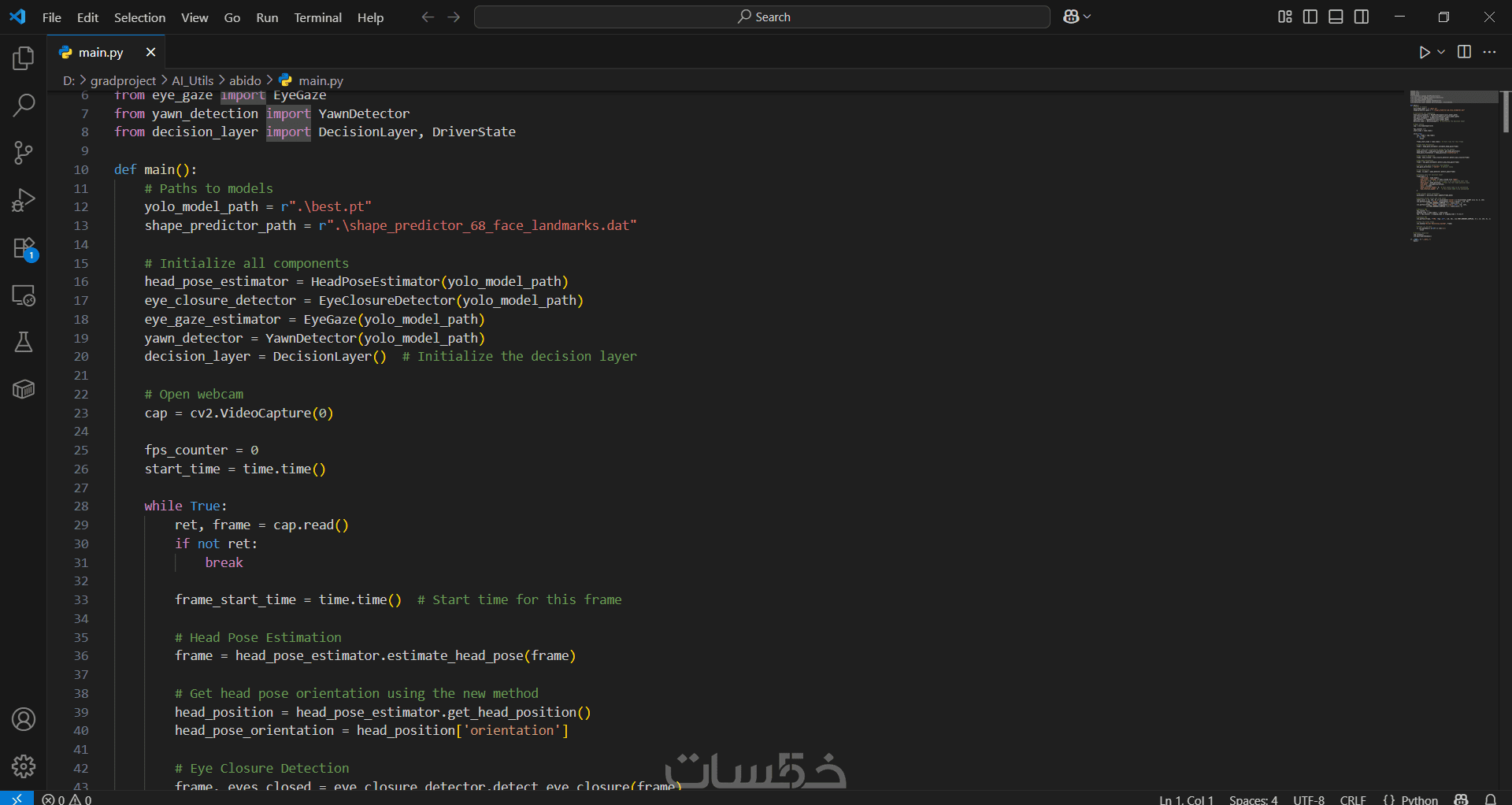Open the Help menu
Image resolution: width=1512 pixels, height=805 pixels.
370,17
